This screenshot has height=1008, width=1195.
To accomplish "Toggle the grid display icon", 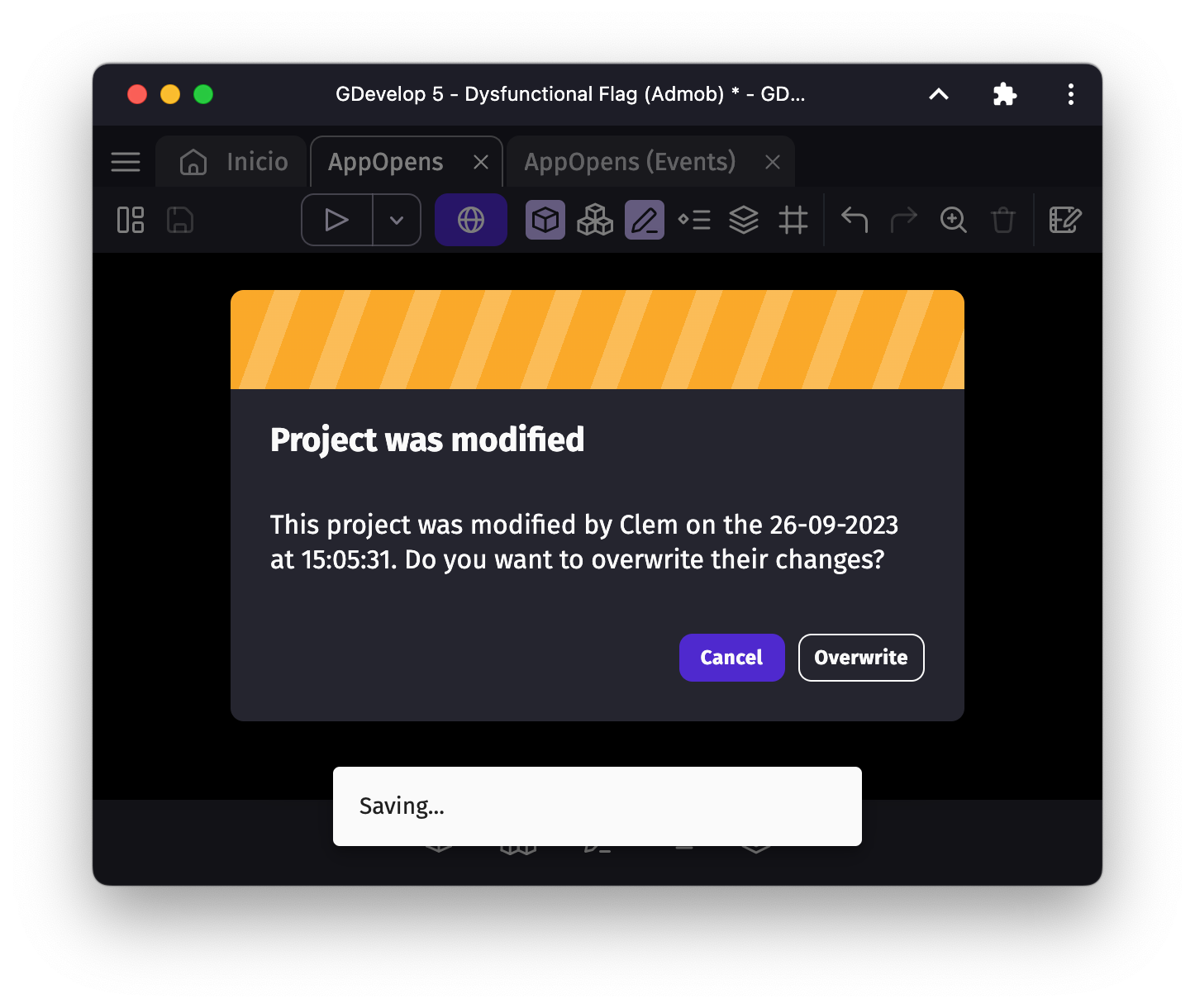I will (793, 221).
